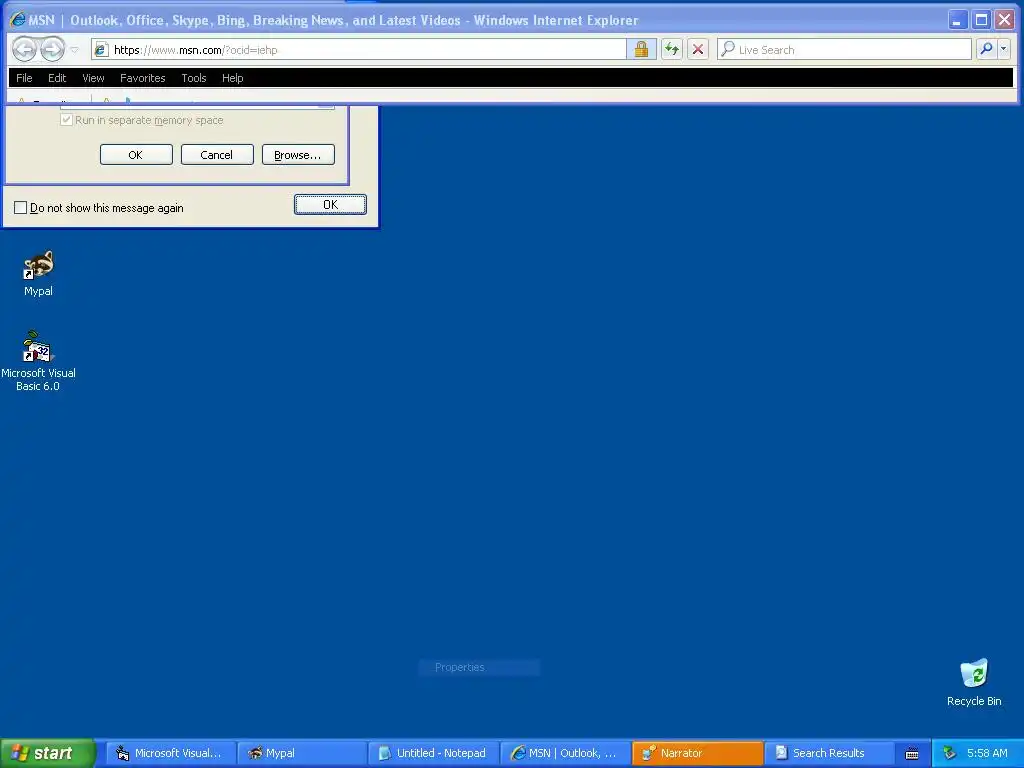Viewport: 1024px width, 768px height.
Task: Switch to Mypal taskbar item
Action: point(301,753)
